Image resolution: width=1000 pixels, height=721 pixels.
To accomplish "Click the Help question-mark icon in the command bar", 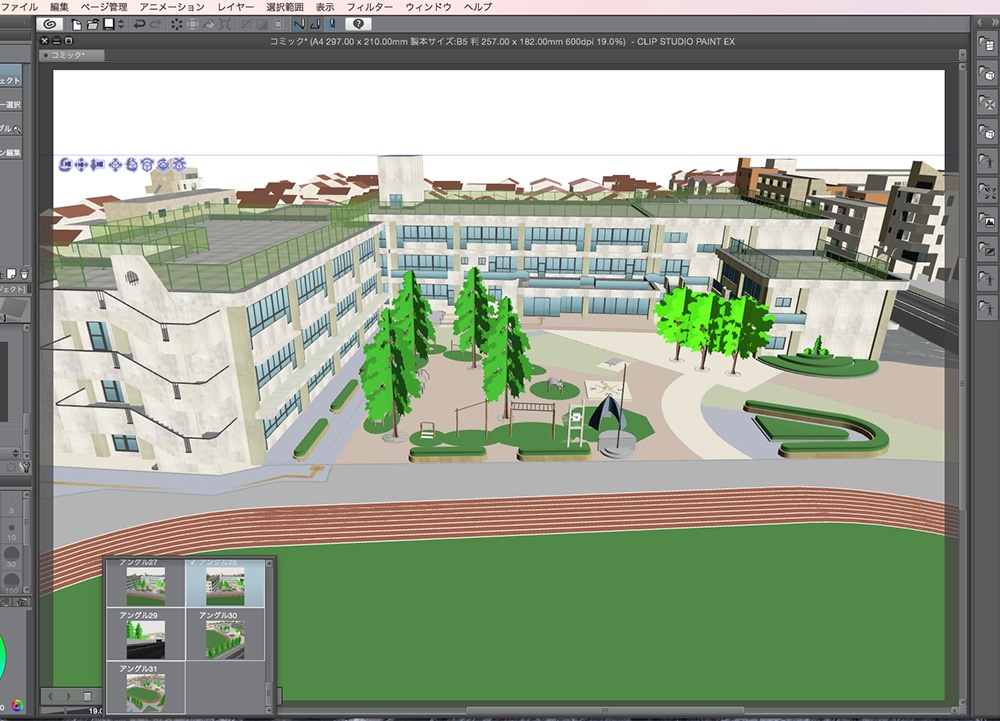I will coord(358,24).
